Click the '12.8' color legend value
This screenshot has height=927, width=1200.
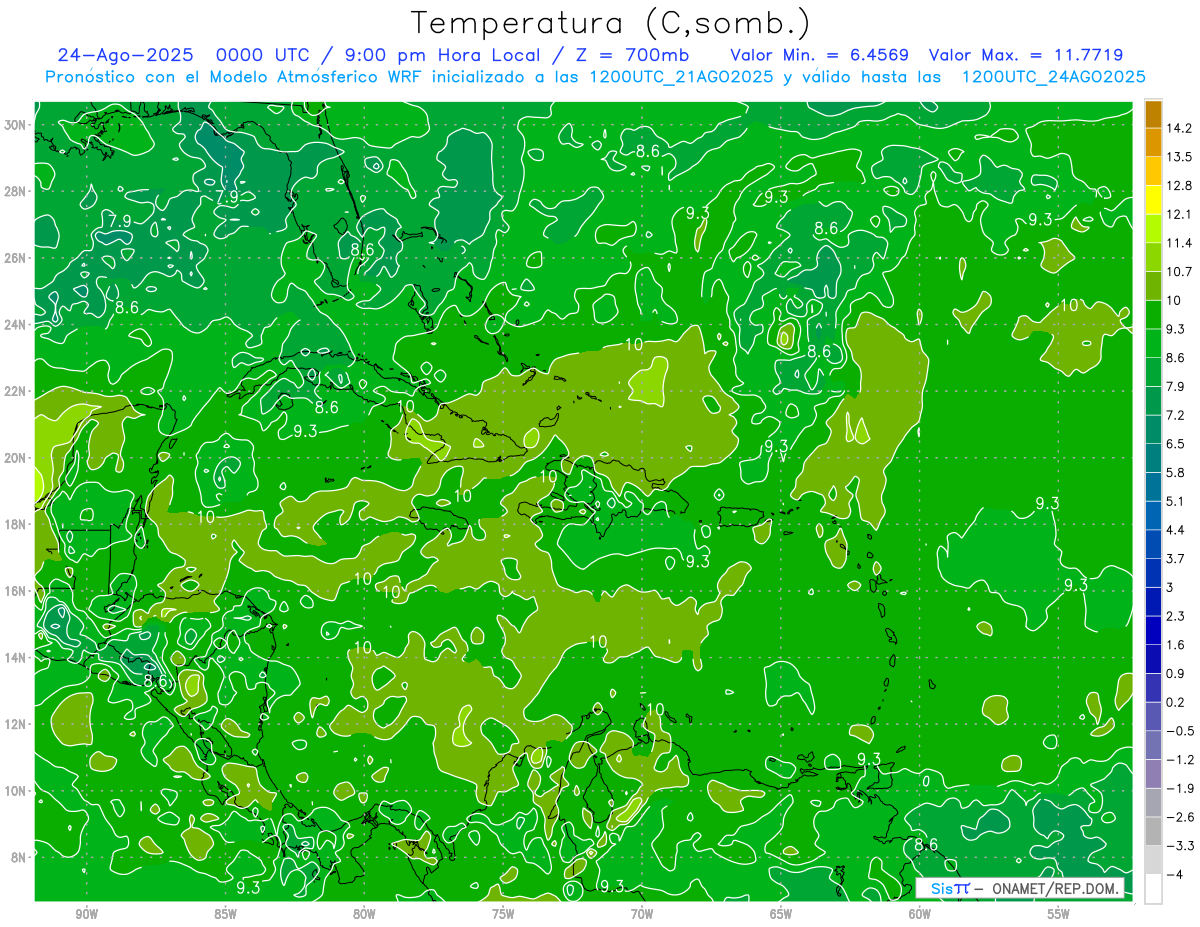(x=1179, y=186)
